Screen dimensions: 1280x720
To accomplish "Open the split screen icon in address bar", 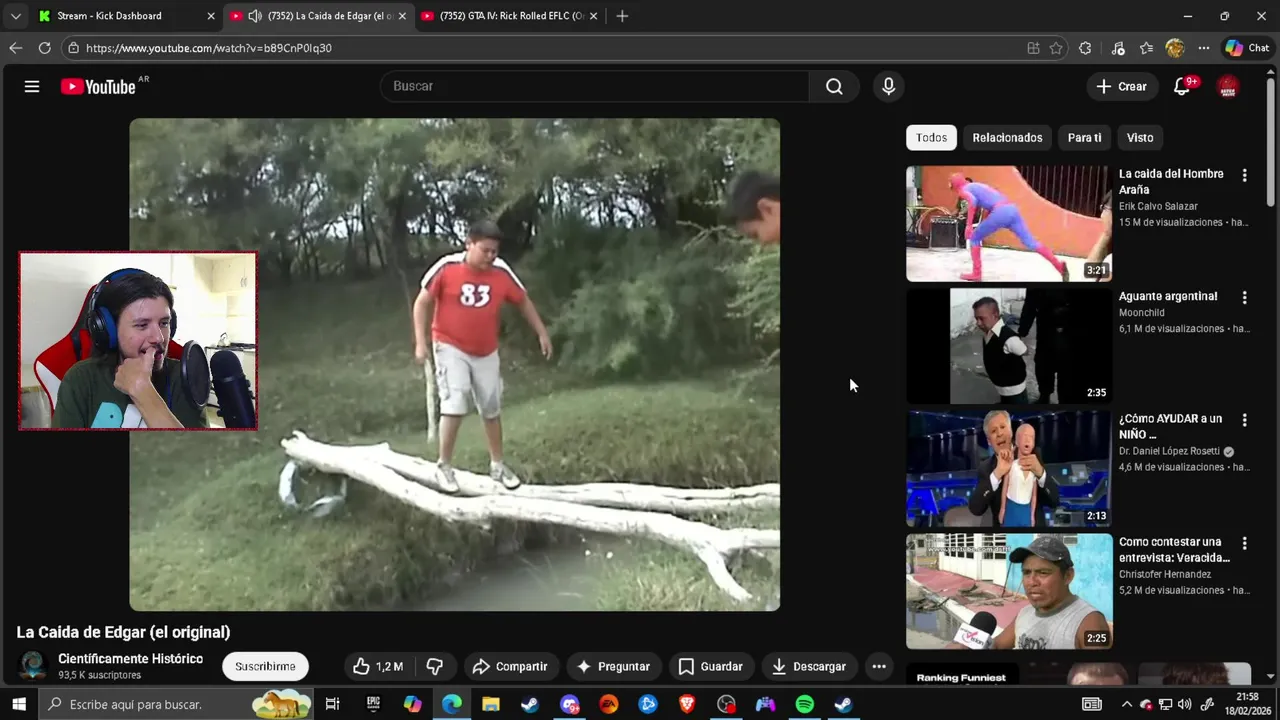I will tap(1033, 48).
